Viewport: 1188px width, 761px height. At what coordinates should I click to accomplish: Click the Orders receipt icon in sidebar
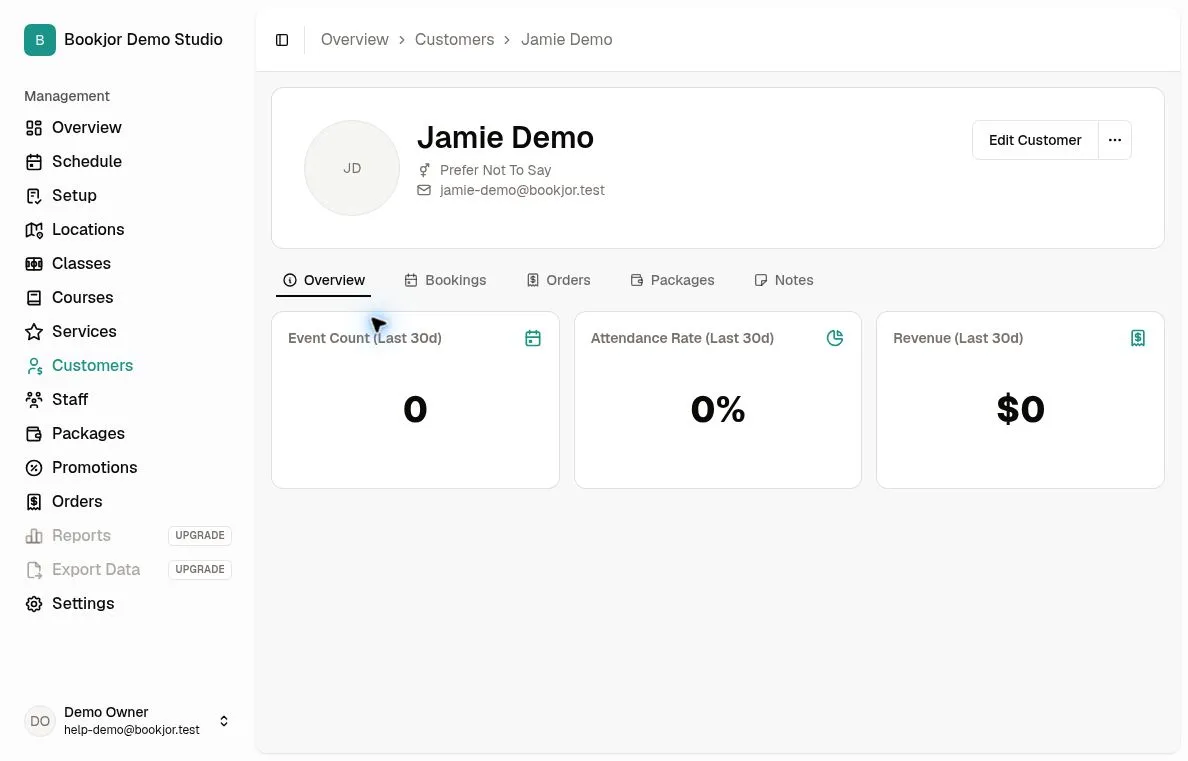[33, 502]
